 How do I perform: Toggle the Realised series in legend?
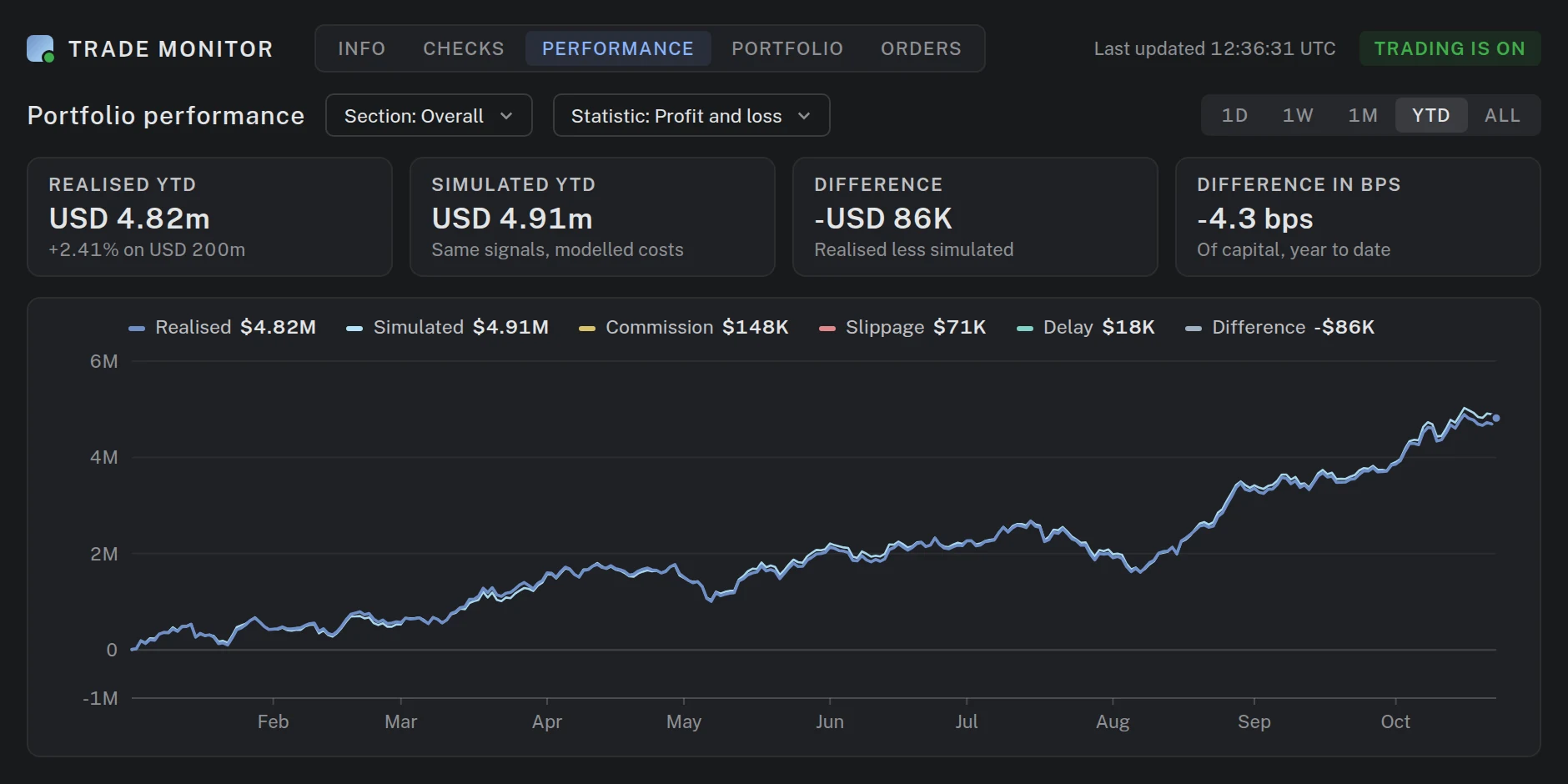coord(223,327)
